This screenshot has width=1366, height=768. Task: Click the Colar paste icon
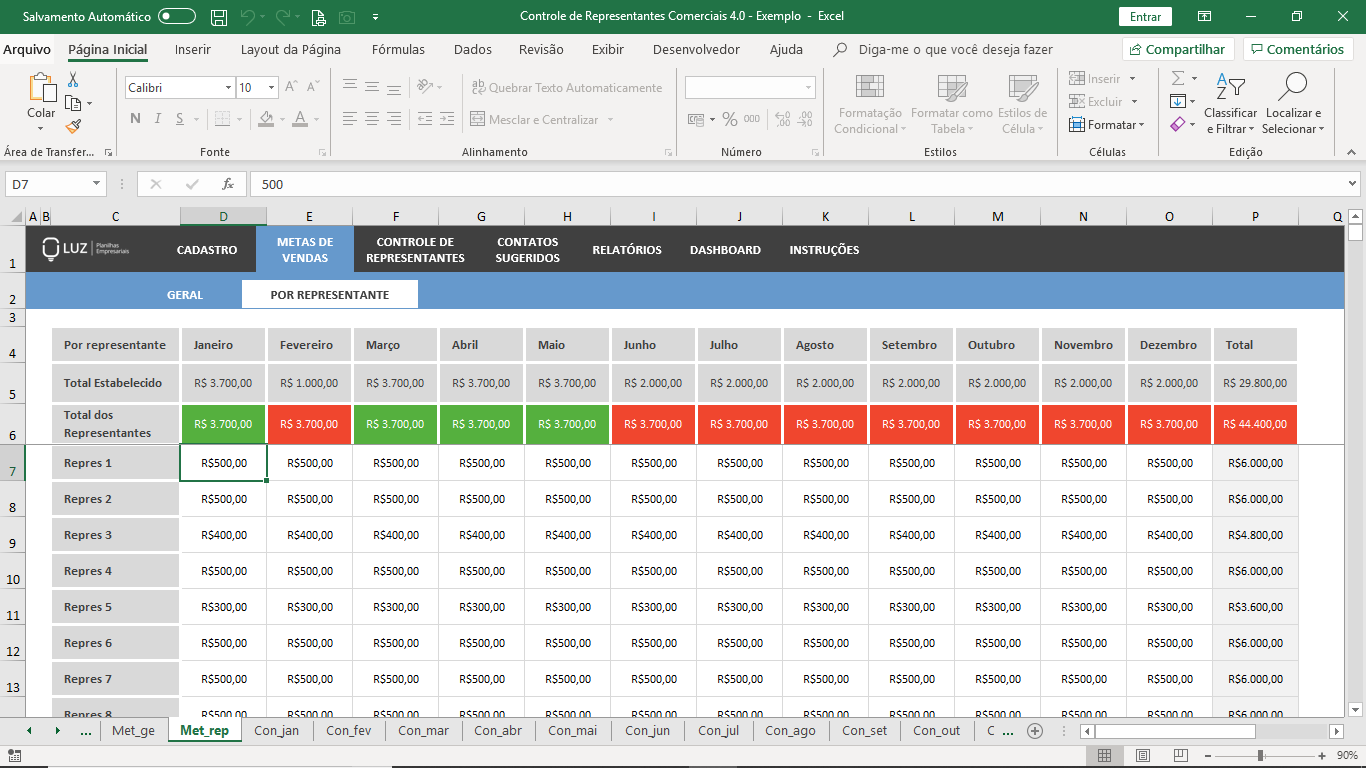pos(41,88)
